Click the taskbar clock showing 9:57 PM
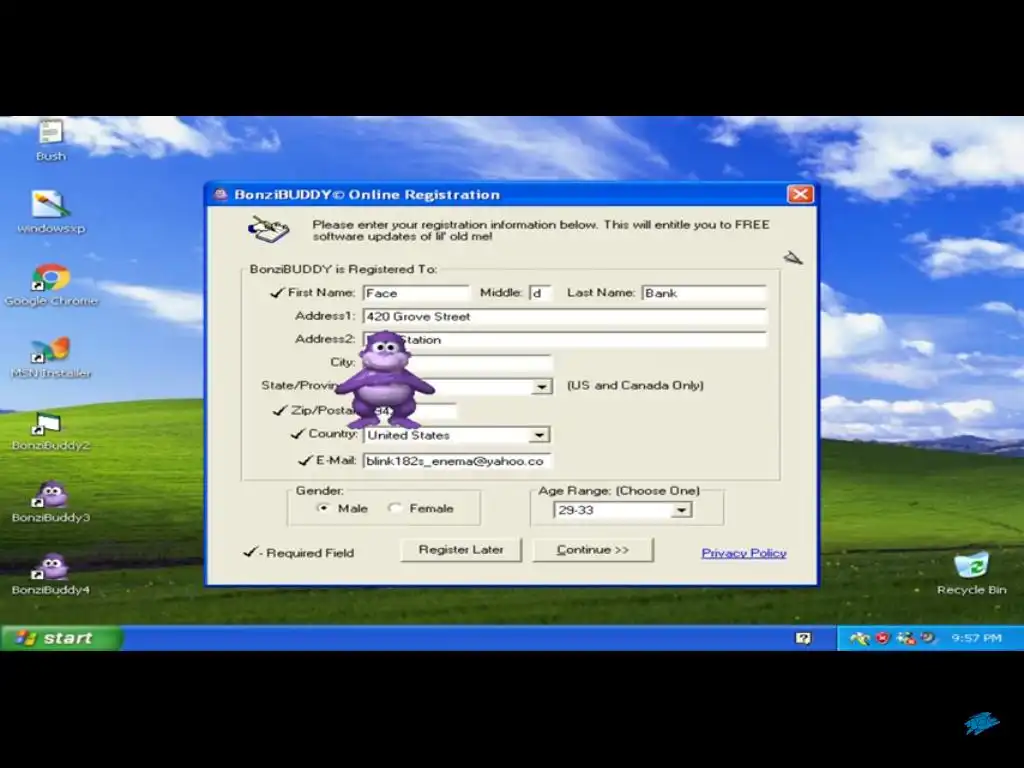The height and width of the screenshot is (768, 1024). (x=976, y=638)
